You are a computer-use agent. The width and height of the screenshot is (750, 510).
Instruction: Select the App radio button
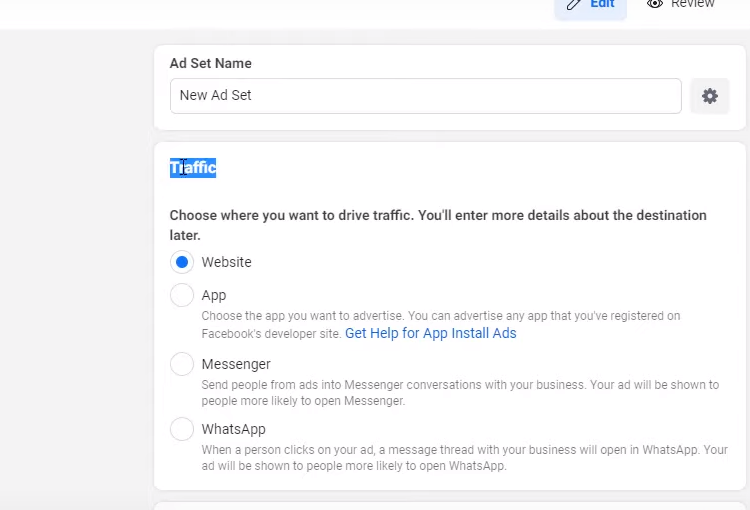pos(182,295)
